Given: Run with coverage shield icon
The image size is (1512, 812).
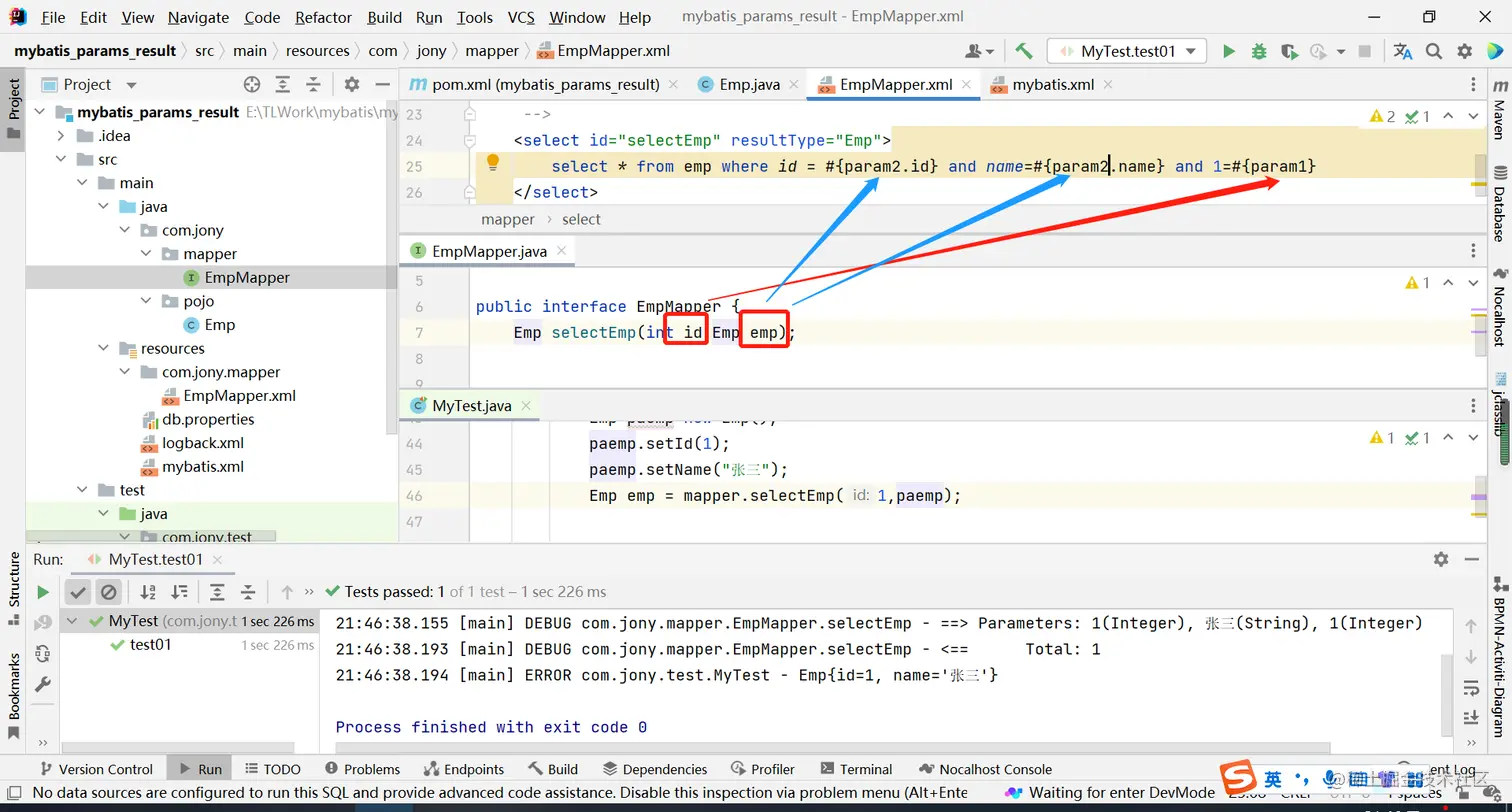Looking at the screenshot, I should click(x=1289, y=51).
